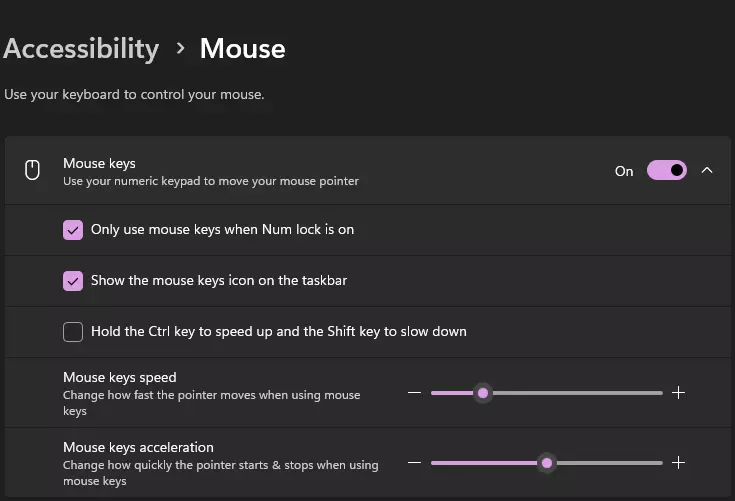Click the plus icon for Mouse keys acceleration
Viewport: 735px width, 501px height.
coord(678,463)
